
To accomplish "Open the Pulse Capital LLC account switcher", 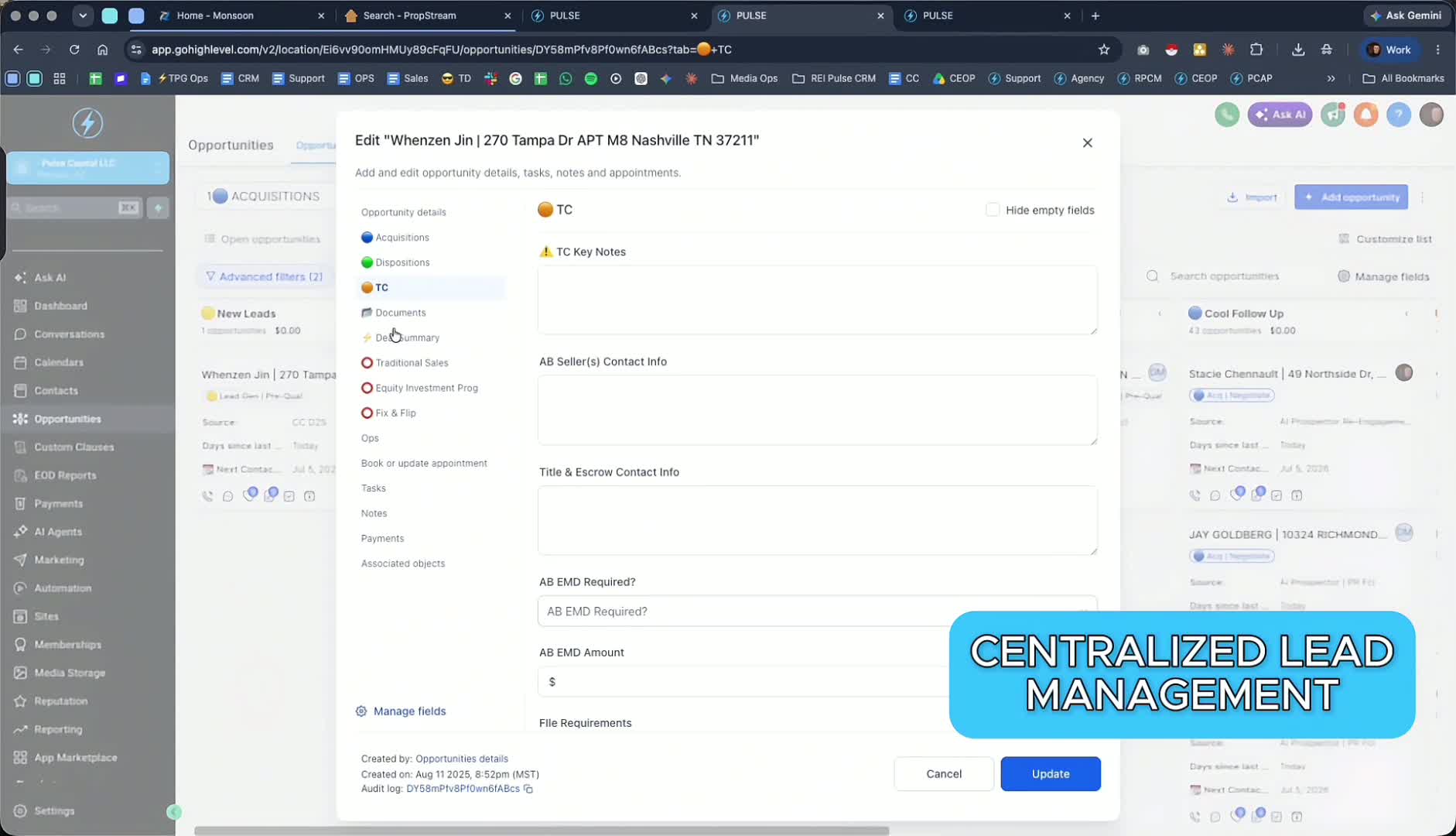I will coord(87,168).
